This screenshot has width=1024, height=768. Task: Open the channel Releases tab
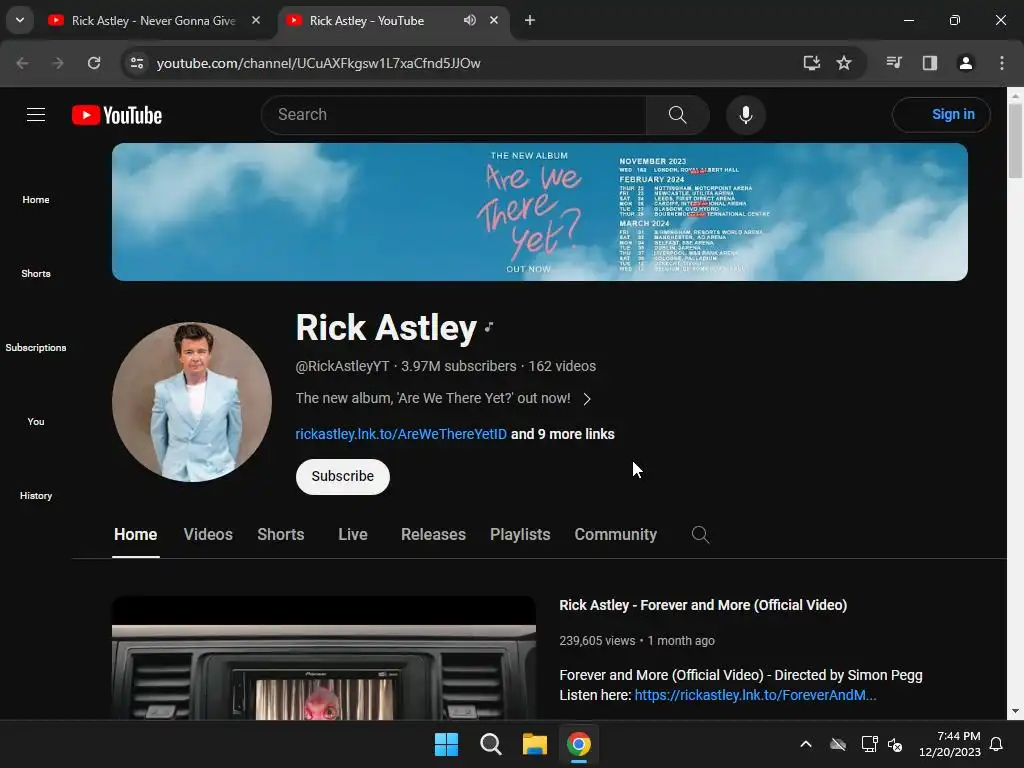433,534
